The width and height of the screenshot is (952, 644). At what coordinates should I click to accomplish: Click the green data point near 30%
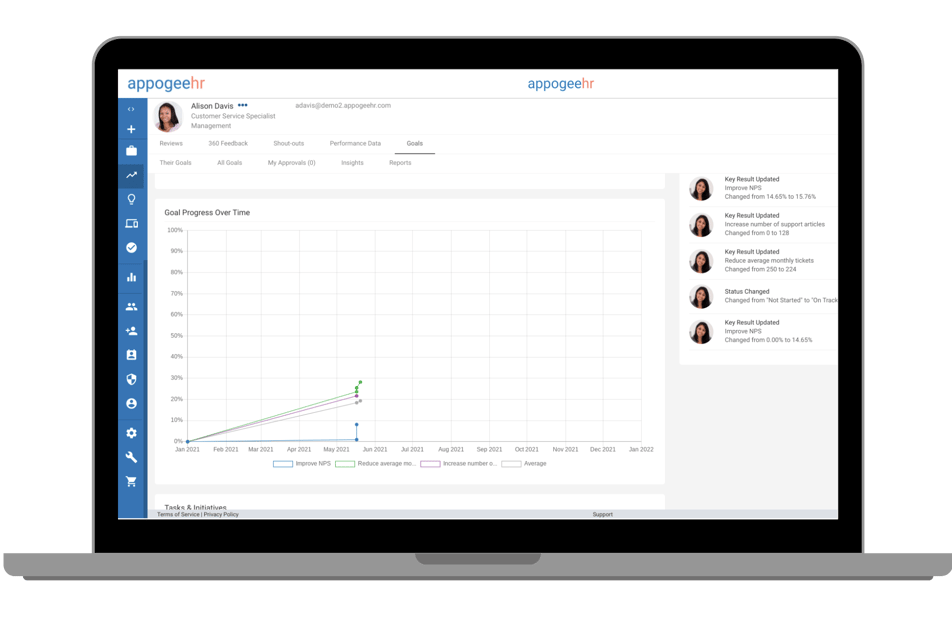tap(360, 382)
